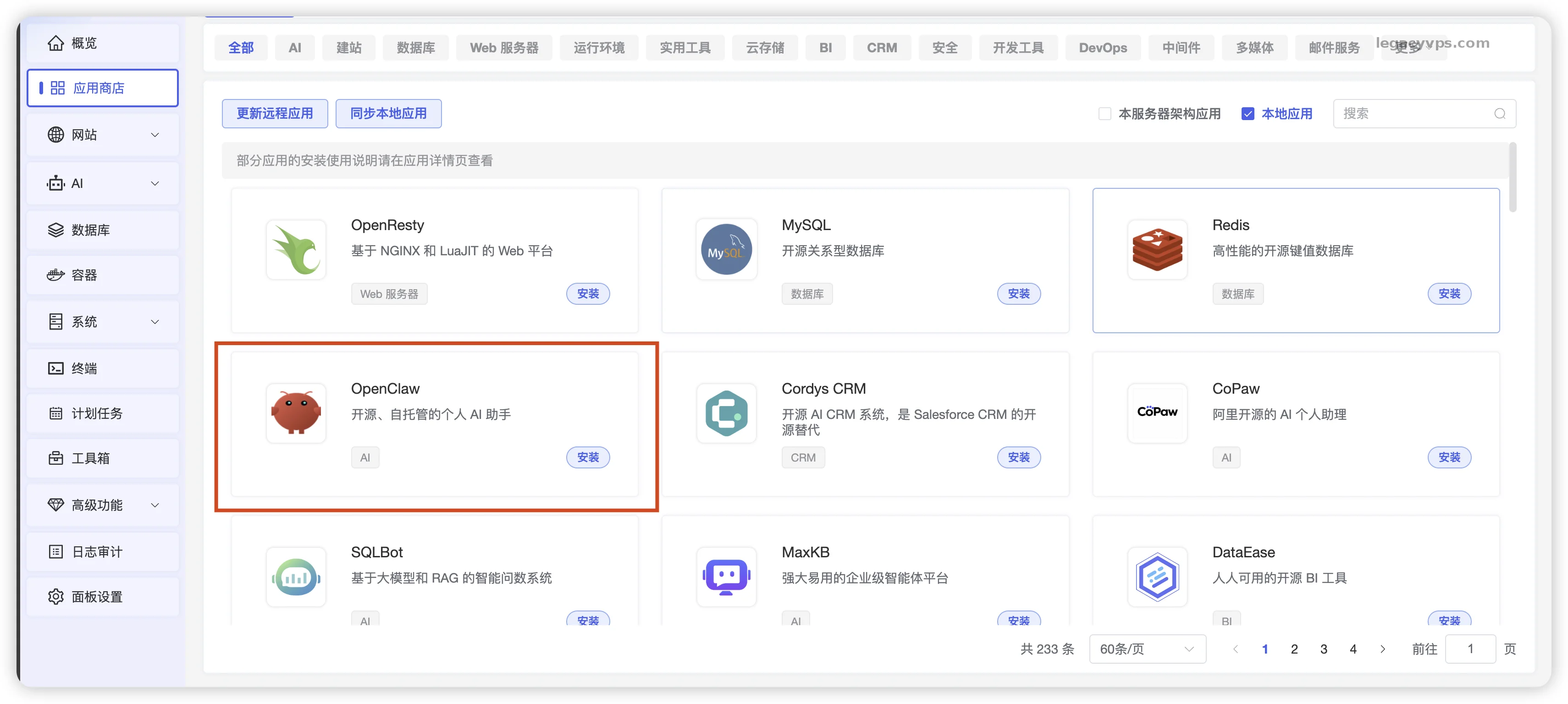Install OpenClaw with its 安装 button
Screen dimensions: 1568x704
pos(587,457)
